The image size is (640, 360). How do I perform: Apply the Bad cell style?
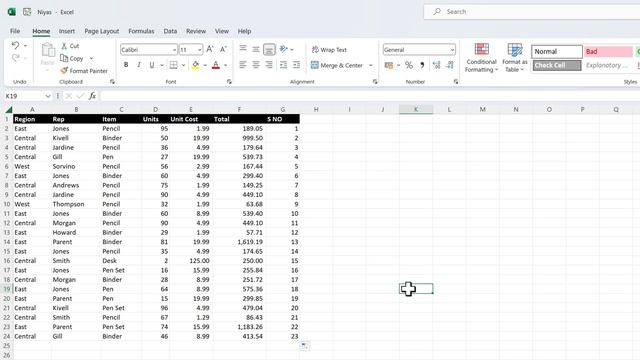click(x=608, y=51)
